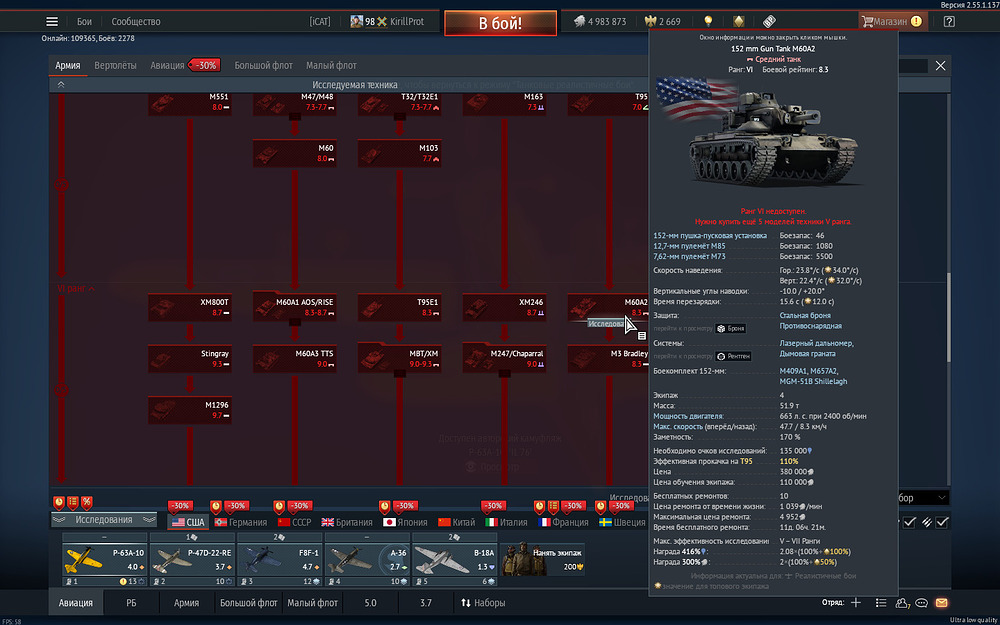Select the P-47D-22-RE crew slot
The height and width of the screenshot is (625, 1000).
click(x=193, y=559)
